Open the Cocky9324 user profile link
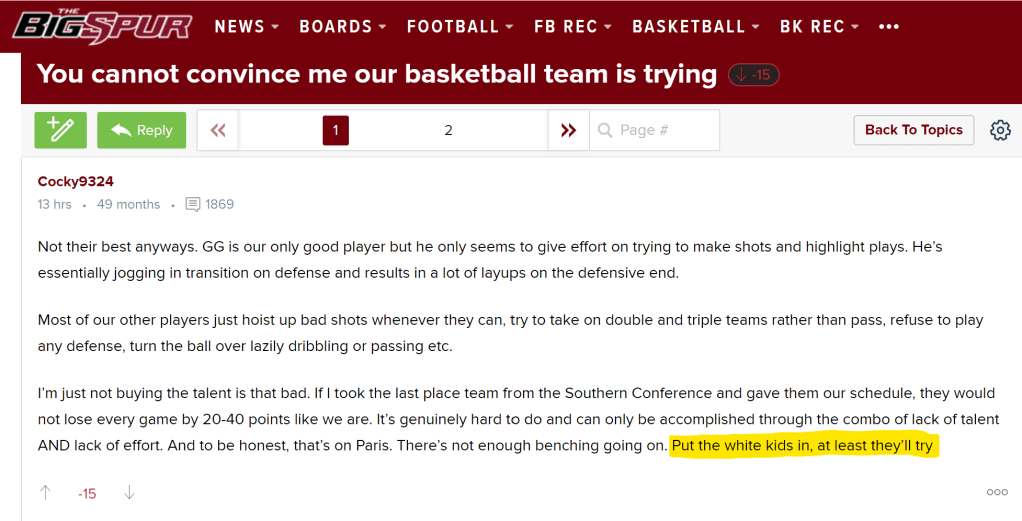1022x521 pixels. 75,181
